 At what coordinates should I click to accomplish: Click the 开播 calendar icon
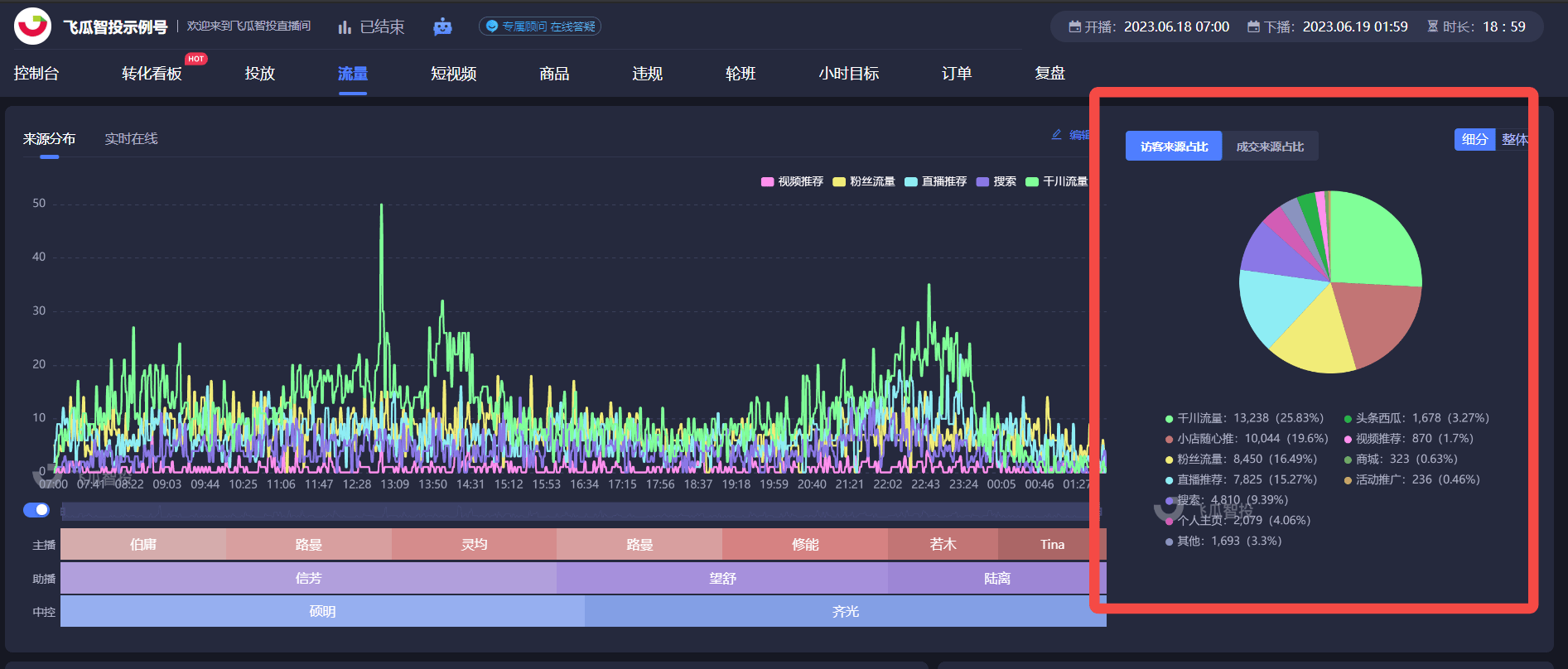point(1074,26)
